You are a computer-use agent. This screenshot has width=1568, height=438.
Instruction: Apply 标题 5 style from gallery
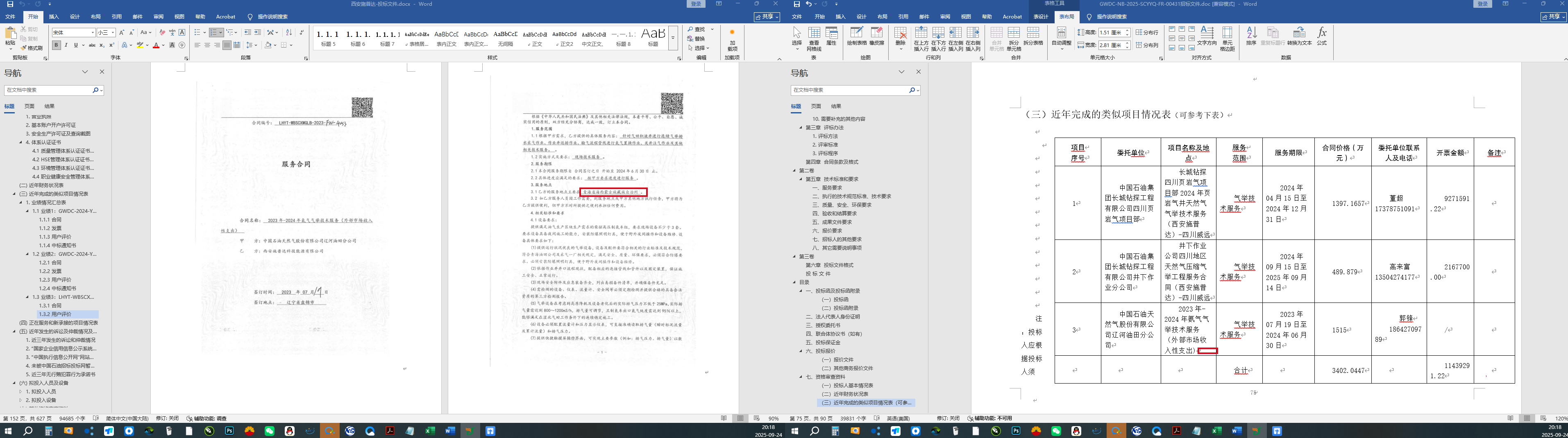click(x=329, y=38)
